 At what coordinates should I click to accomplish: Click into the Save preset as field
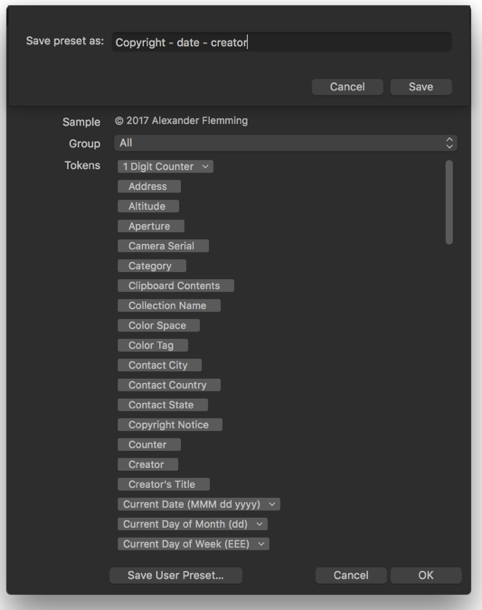point(282,42)
